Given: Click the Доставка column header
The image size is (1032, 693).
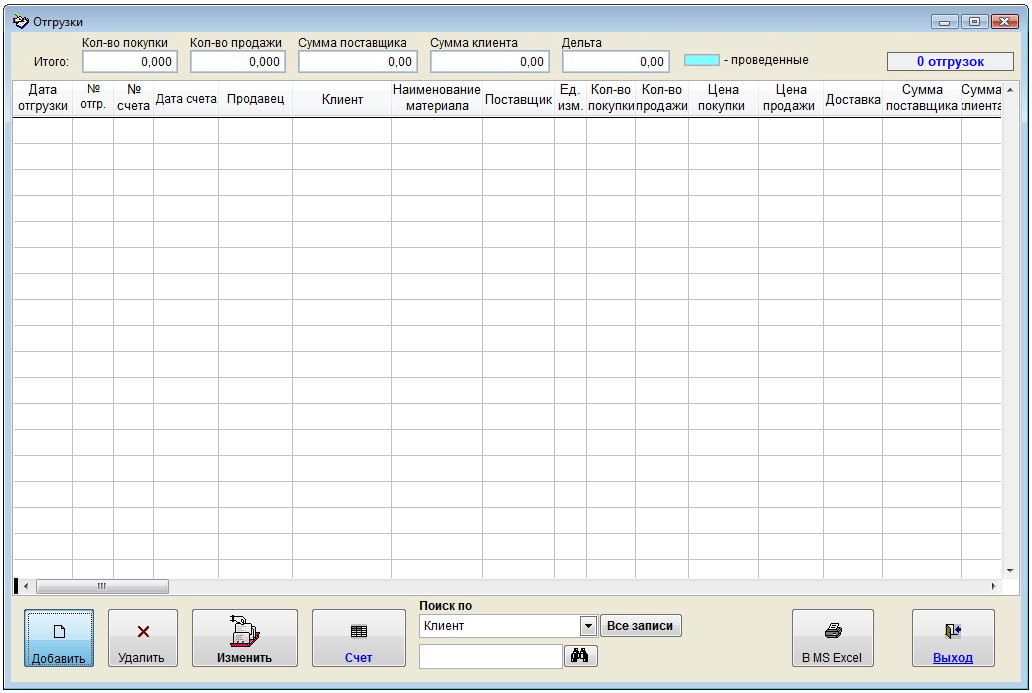Looking at the screenshot, I should pyautogui.click(x=853, y=99).
